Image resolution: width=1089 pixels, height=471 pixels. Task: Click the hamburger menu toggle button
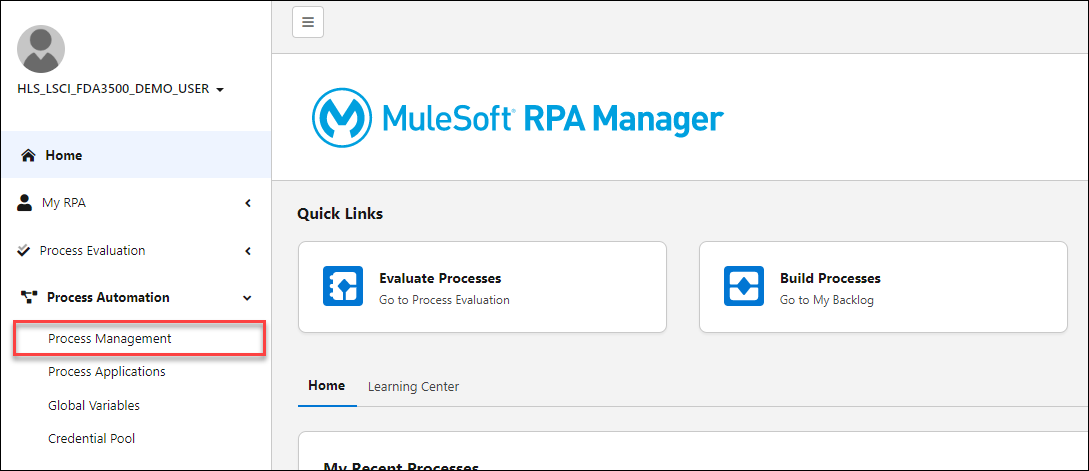pyautogui.click(x=308, y=22)
